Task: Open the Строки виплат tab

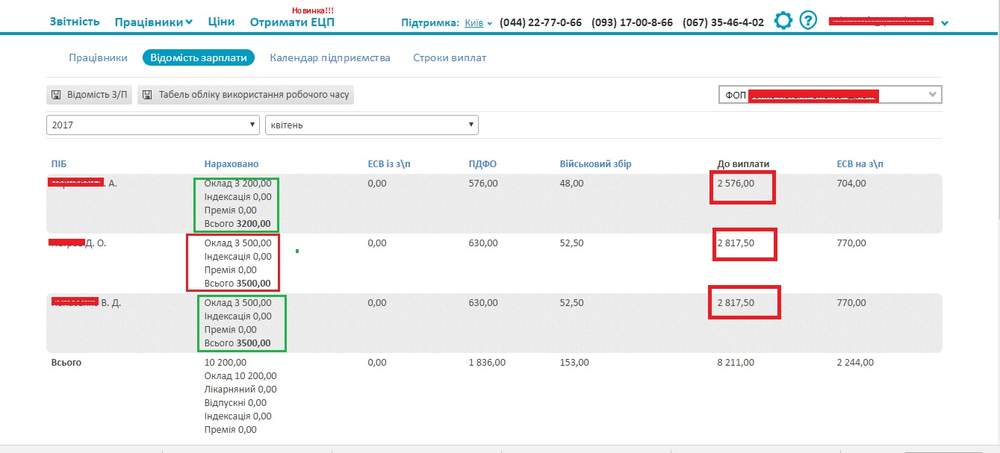Action: [450, 57]
